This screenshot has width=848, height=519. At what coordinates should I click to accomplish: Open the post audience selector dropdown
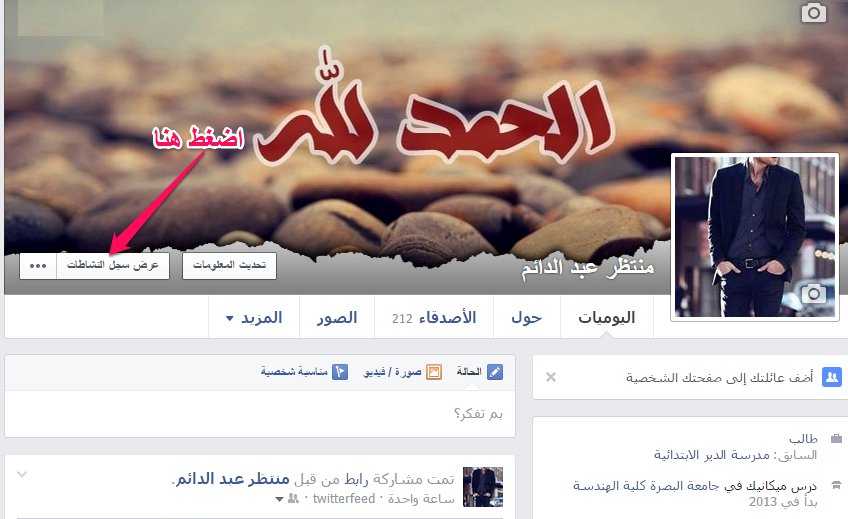[287, 498]
